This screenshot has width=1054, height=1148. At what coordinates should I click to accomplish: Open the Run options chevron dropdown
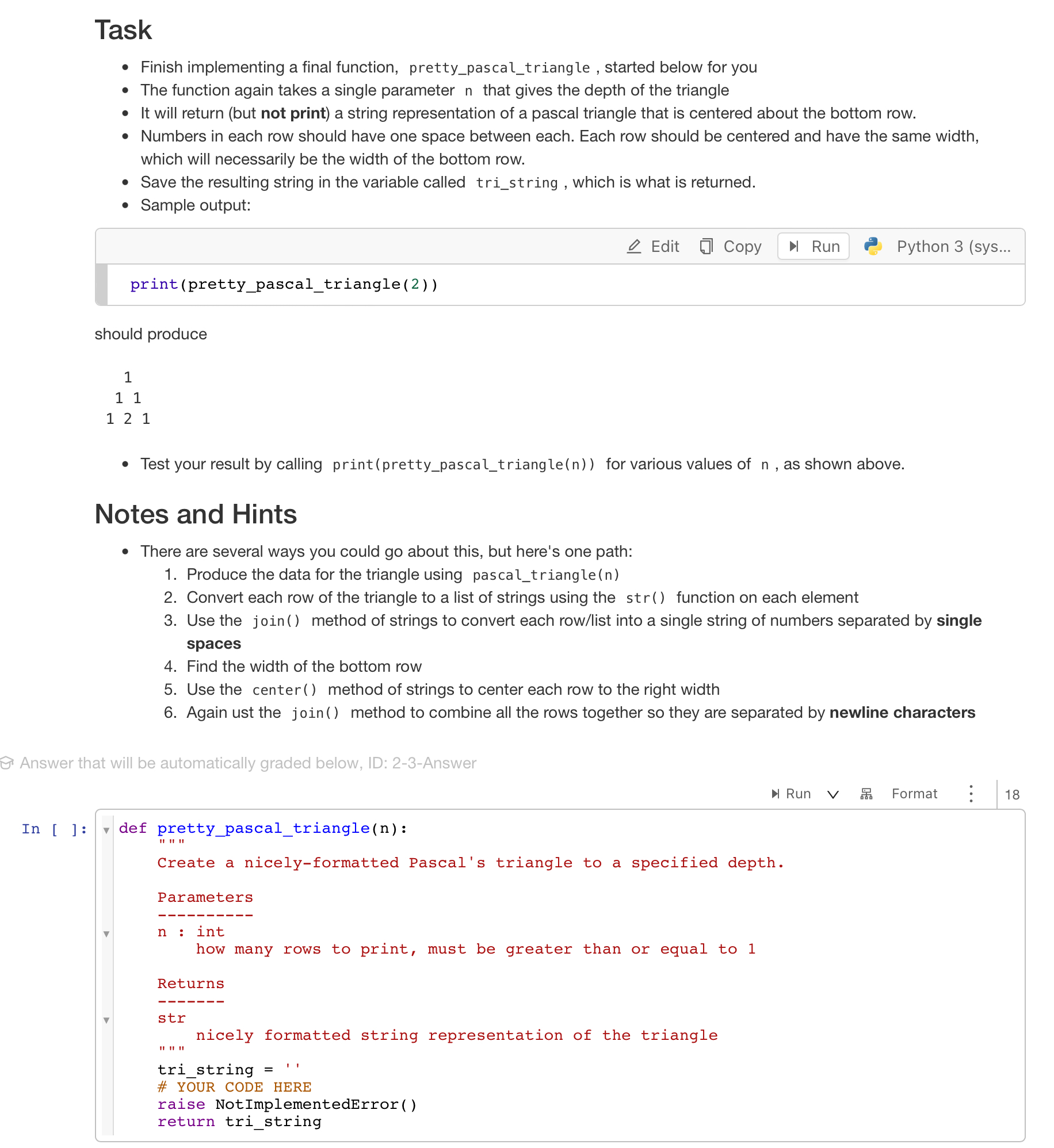[832, 794]
